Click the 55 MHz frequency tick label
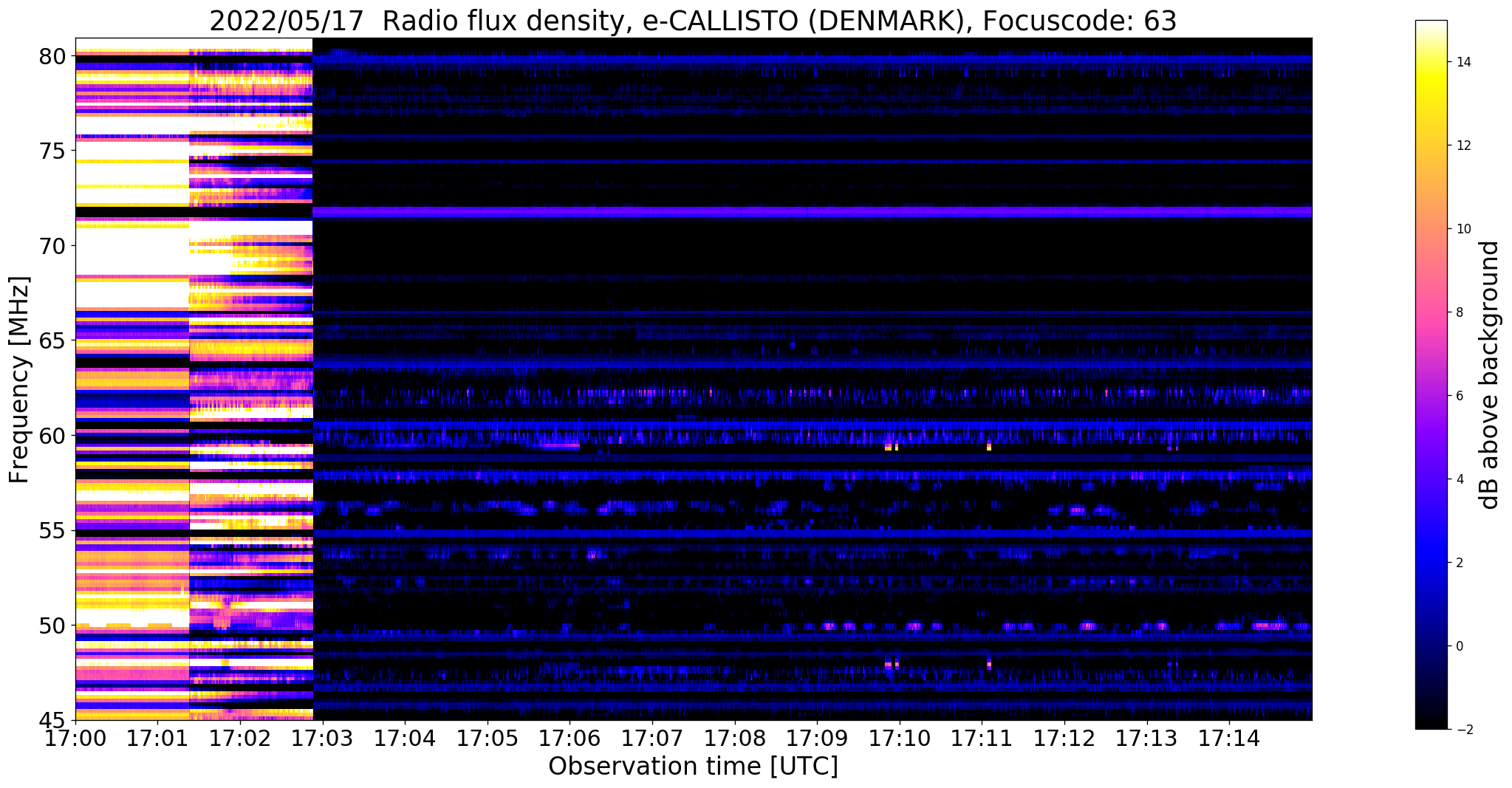Screen dimensions: 1512x788 pyautogui.click(x=53, y=530)
